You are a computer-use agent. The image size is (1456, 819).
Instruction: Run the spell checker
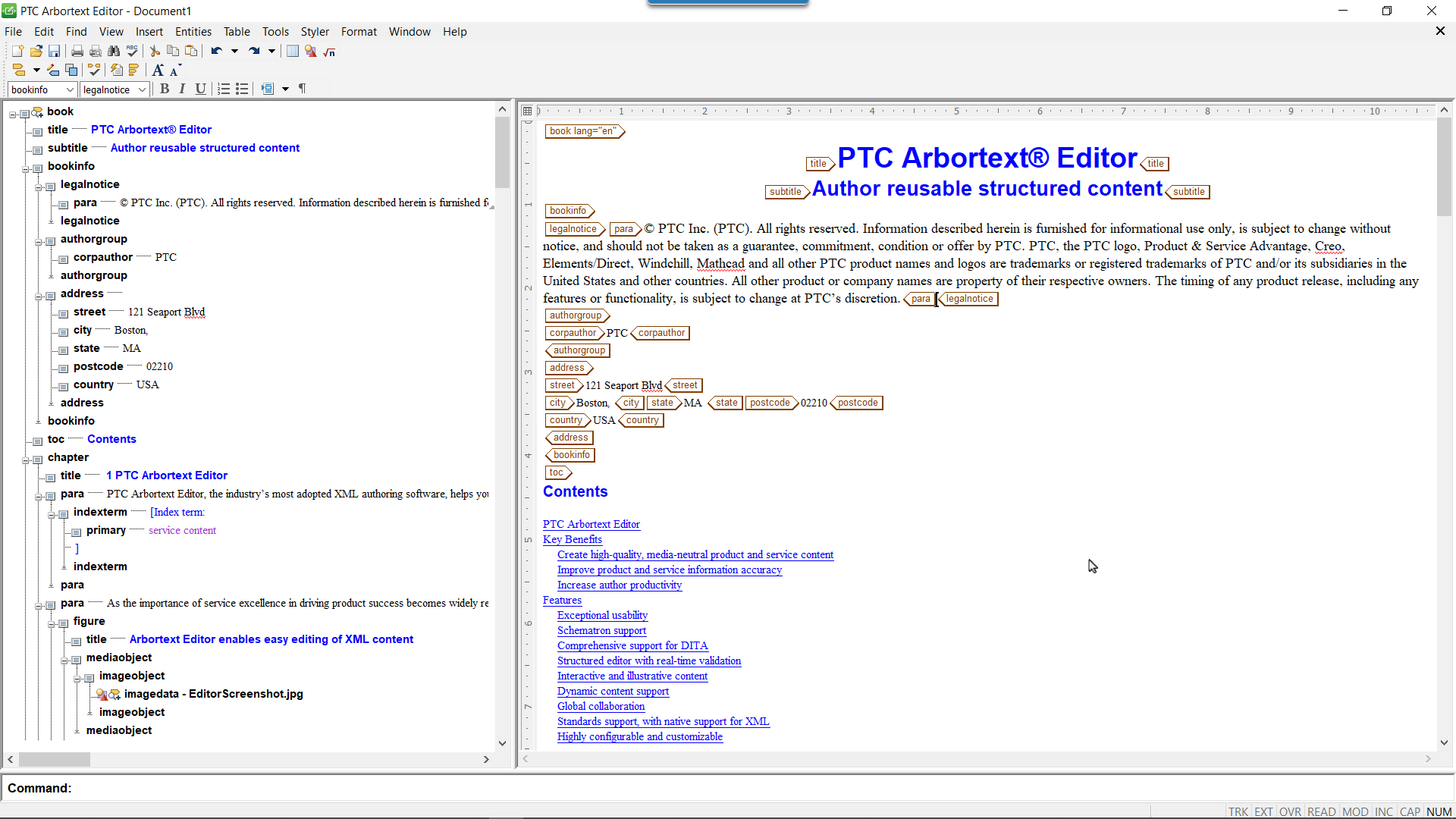132,51
